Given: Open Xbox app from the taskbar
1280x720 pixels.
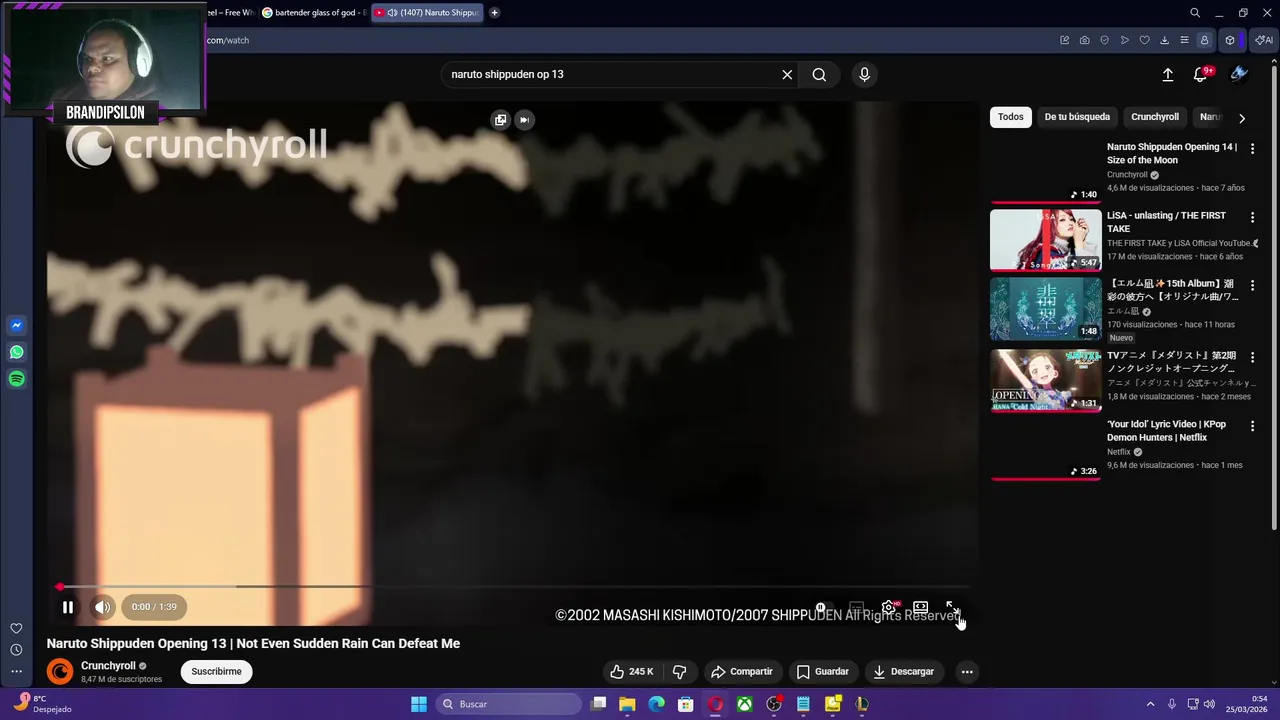Looking at the screenshot, I should point(745,704).
